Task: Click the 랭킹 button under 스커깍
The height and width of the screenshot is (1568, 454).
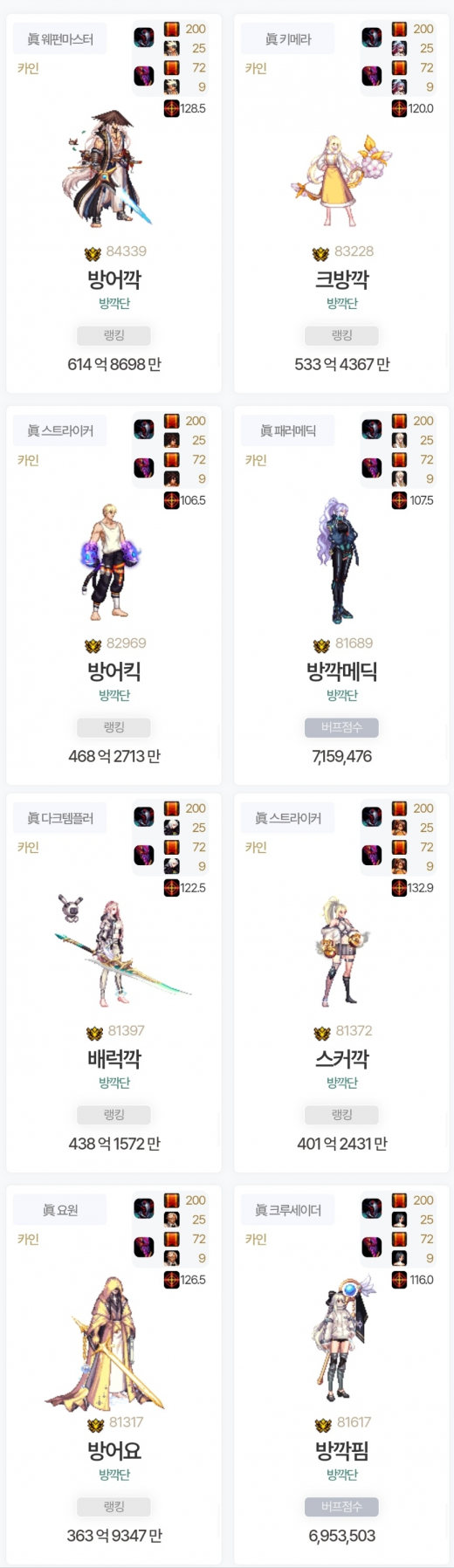Action: click(x=341, y=1115)
